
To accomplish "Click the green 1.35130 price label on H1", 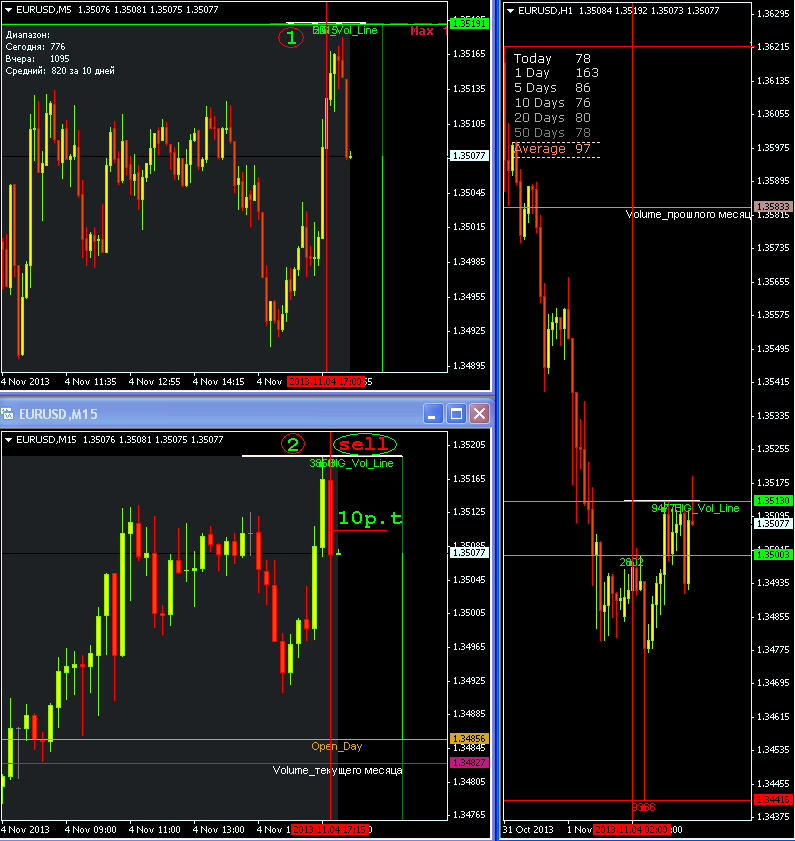I will (x=773, y=500).
